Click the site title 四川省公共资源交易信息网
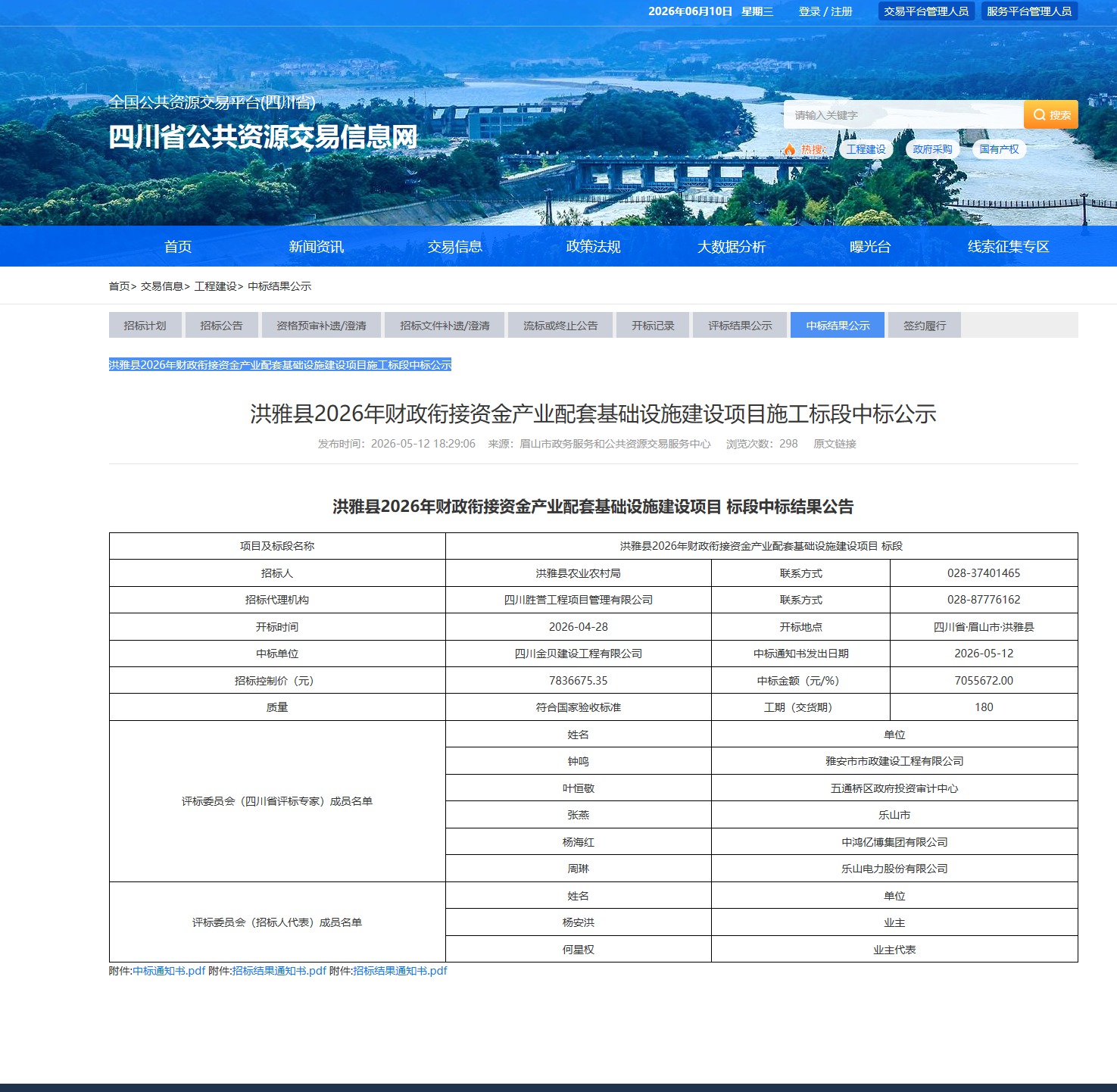Screen dimensions: 1117x1092 tap(263, 136)
